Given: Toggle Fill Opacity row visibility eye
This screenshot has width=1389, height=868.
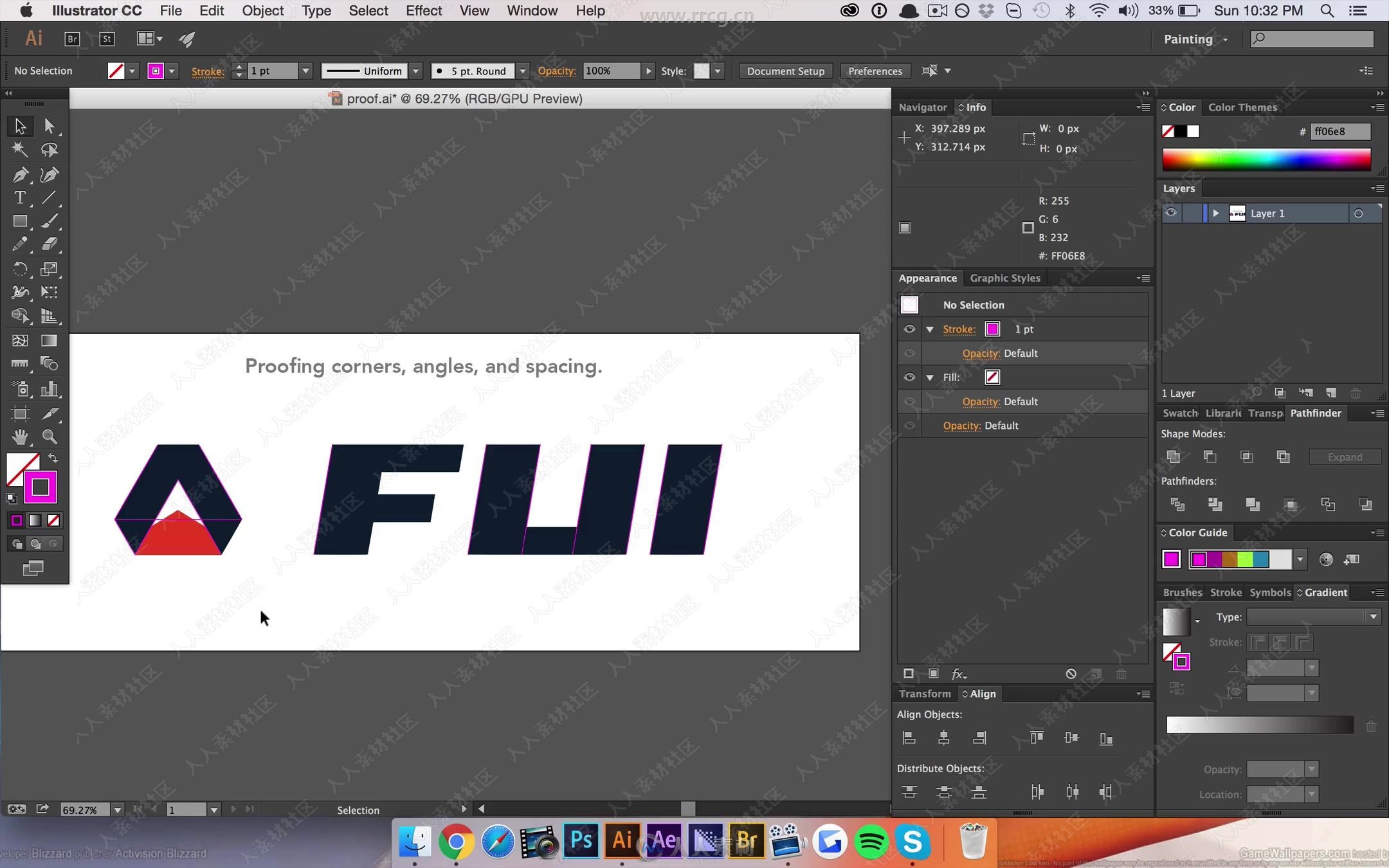Looking at the screenshot, I should [909, 401].
